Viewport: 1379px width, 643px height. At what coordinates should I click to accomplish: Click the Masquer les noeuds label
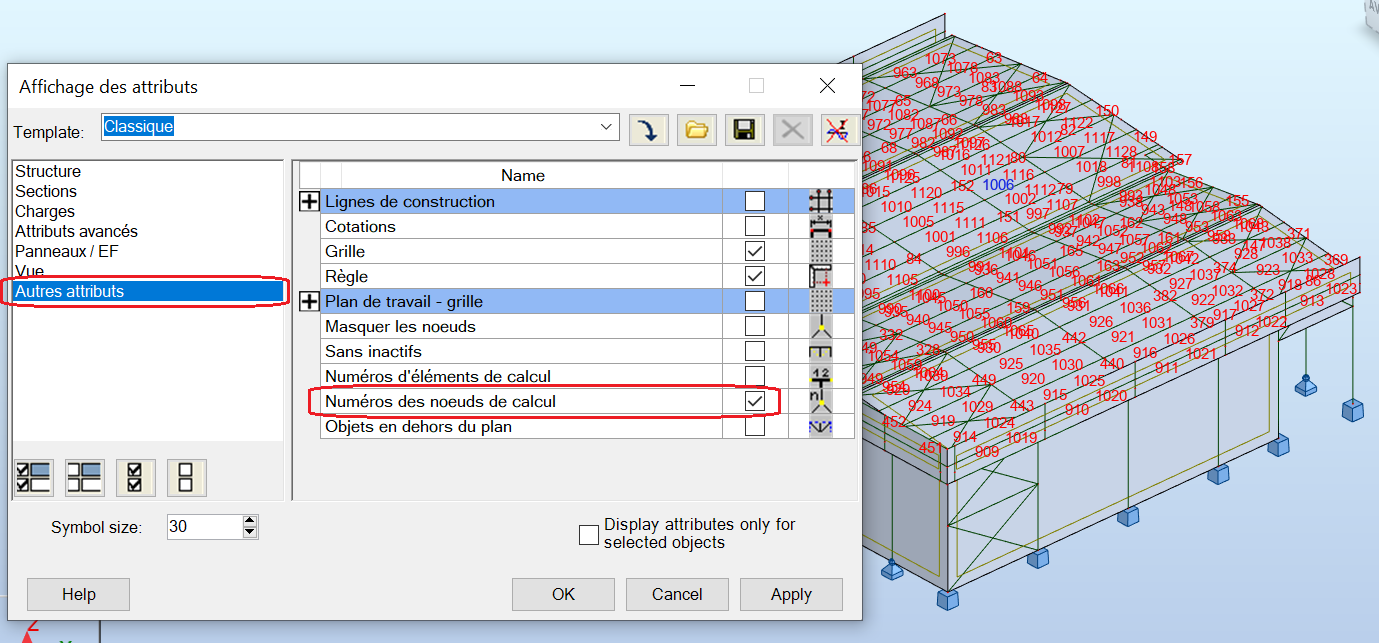click(400, 326)
